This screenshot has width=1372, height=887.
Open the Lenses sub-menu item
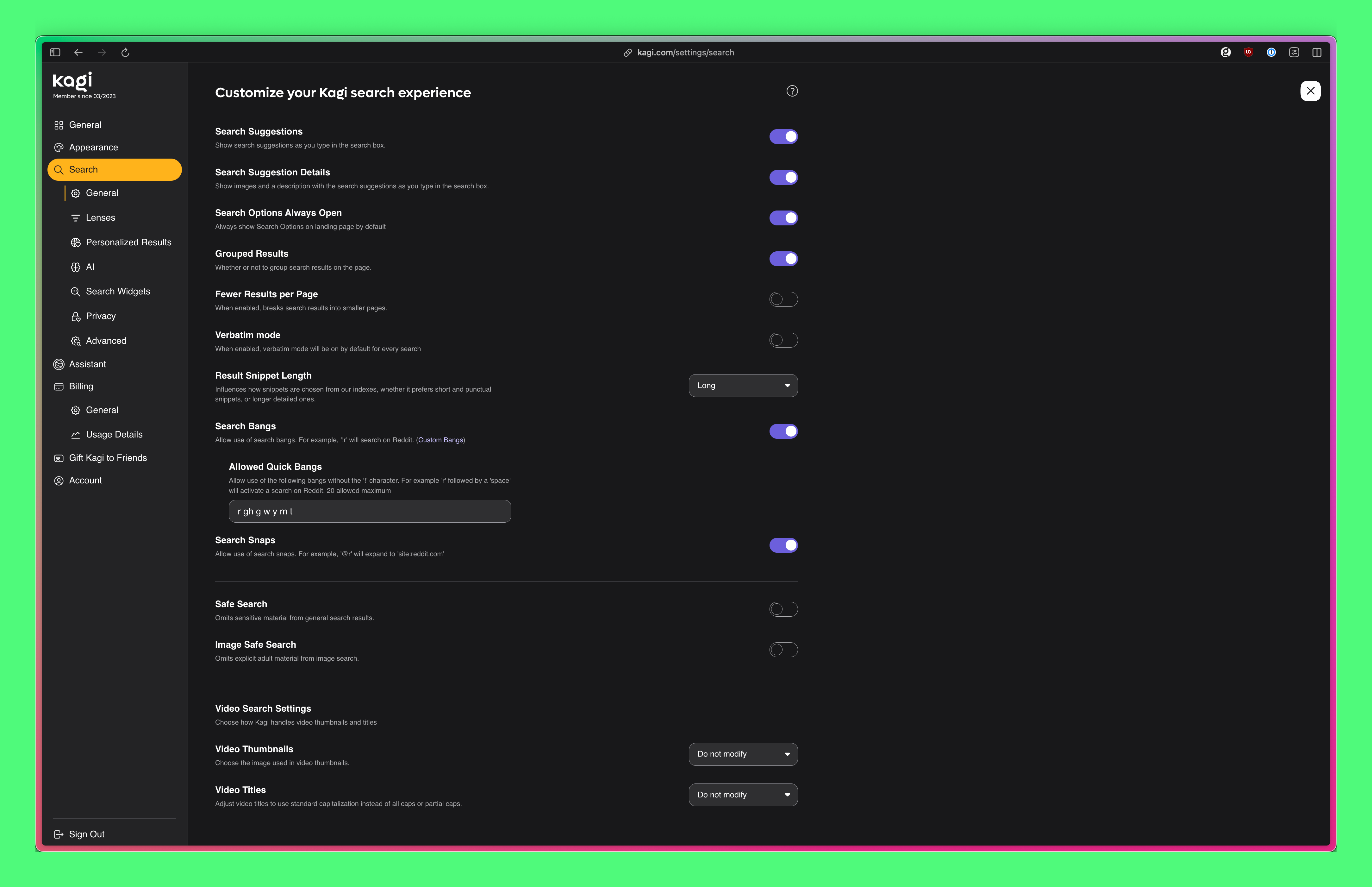click(100, 218)
